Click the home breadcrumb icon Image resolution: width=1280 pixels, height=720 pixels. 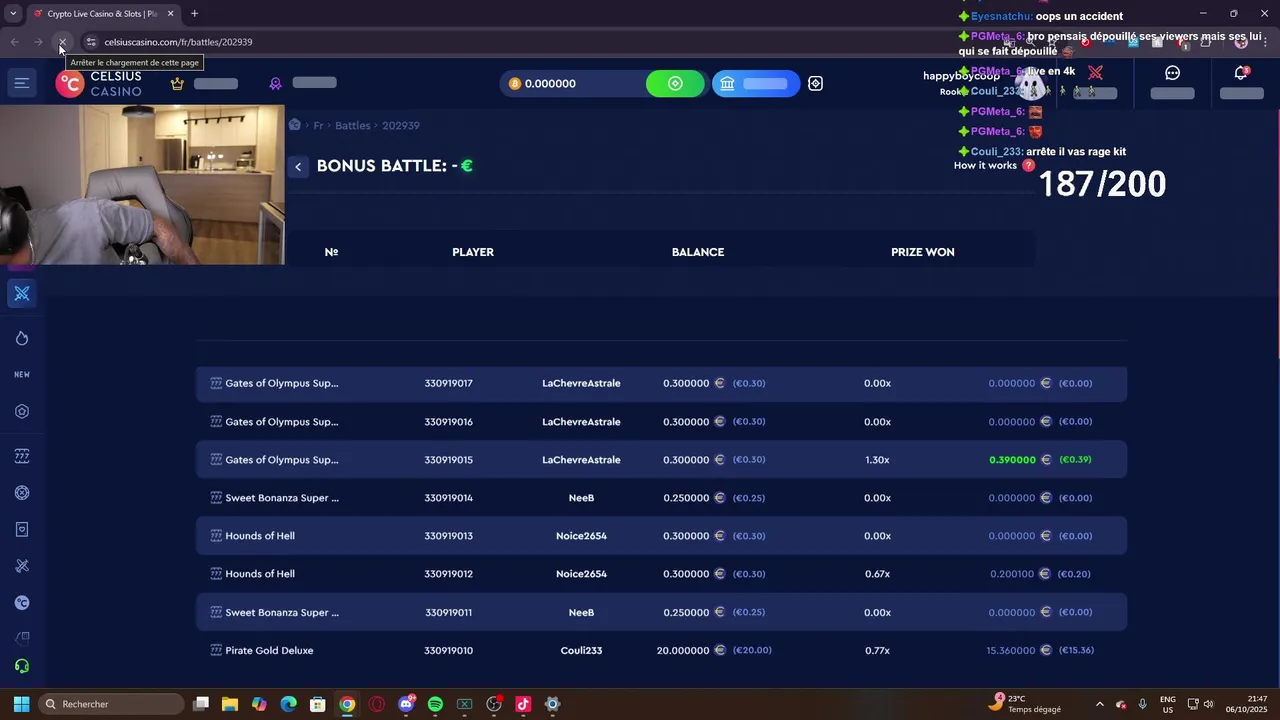pyautogui.click(x=295, y=125)
